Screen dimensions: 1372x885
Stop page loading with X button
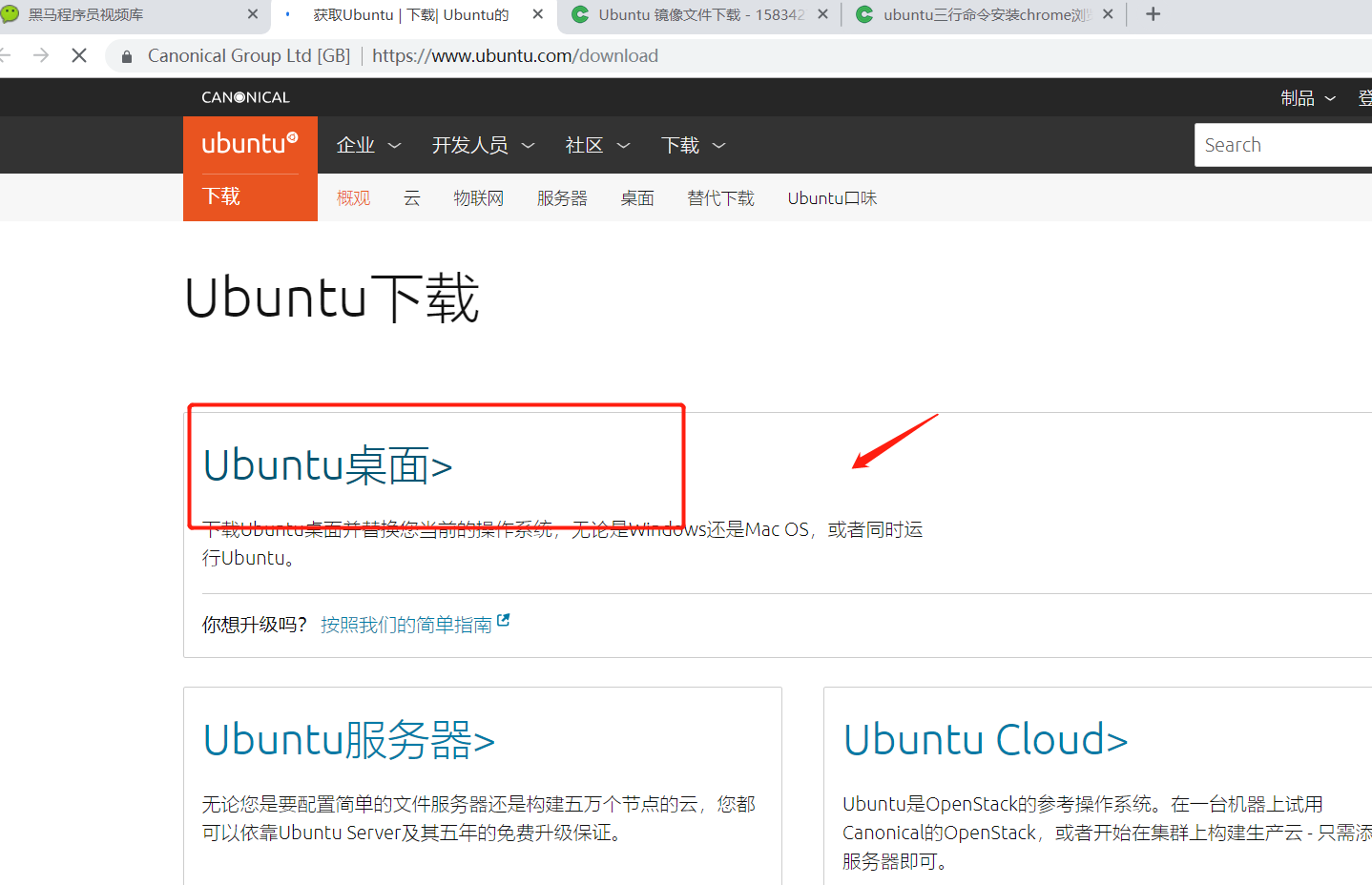[79, 55]
